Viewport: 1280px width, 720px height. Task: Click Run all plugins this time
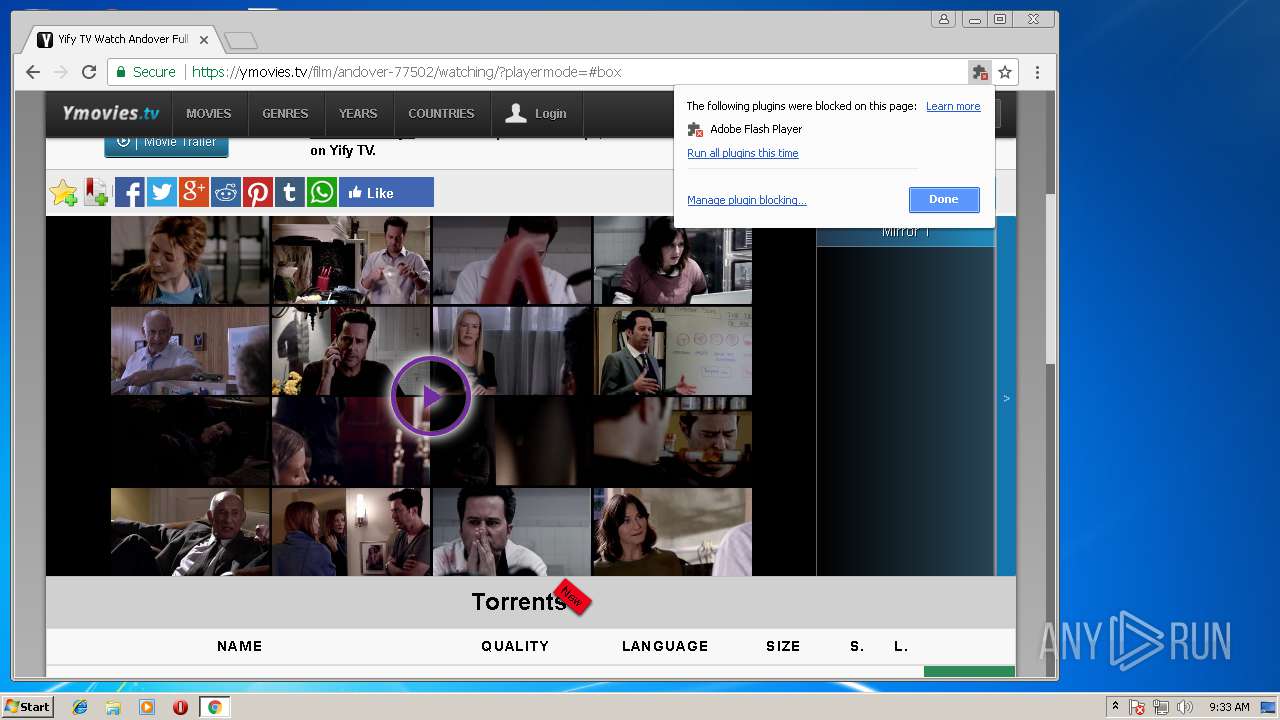742,153
